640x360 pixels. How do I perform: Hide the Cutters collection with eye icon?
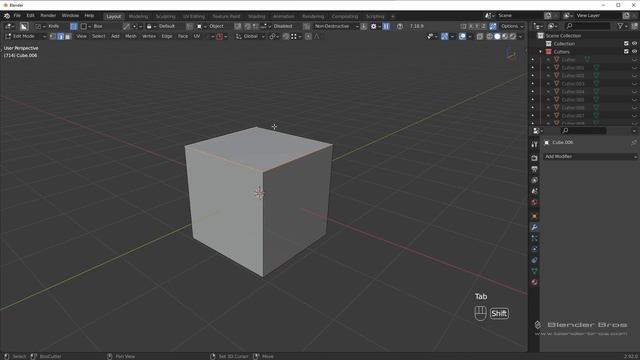pos(634,52)
